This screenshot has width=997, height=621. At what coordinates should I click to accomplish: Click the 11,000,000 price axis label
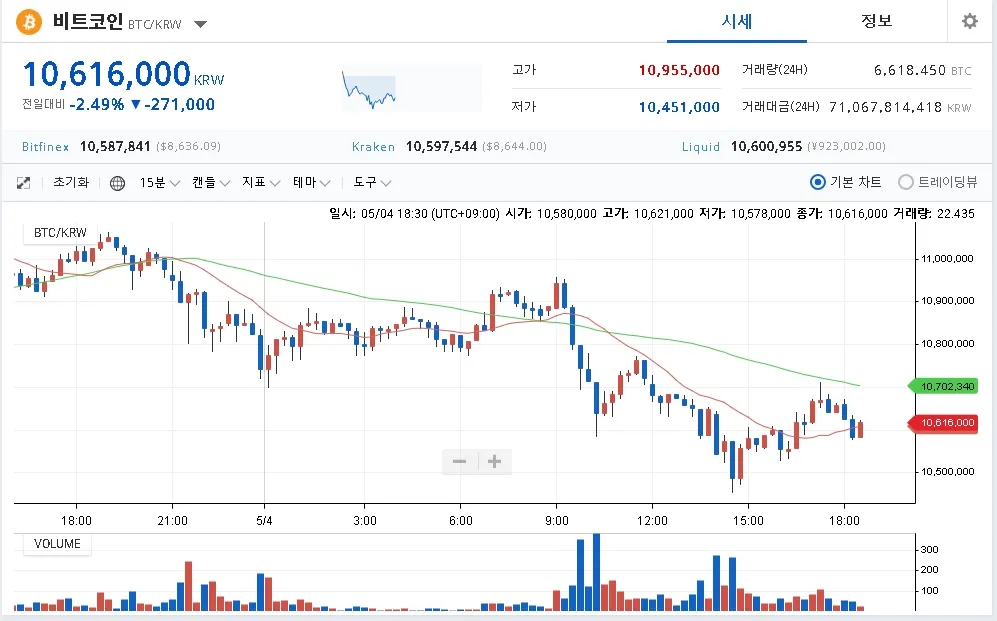[x=947, y=259]
